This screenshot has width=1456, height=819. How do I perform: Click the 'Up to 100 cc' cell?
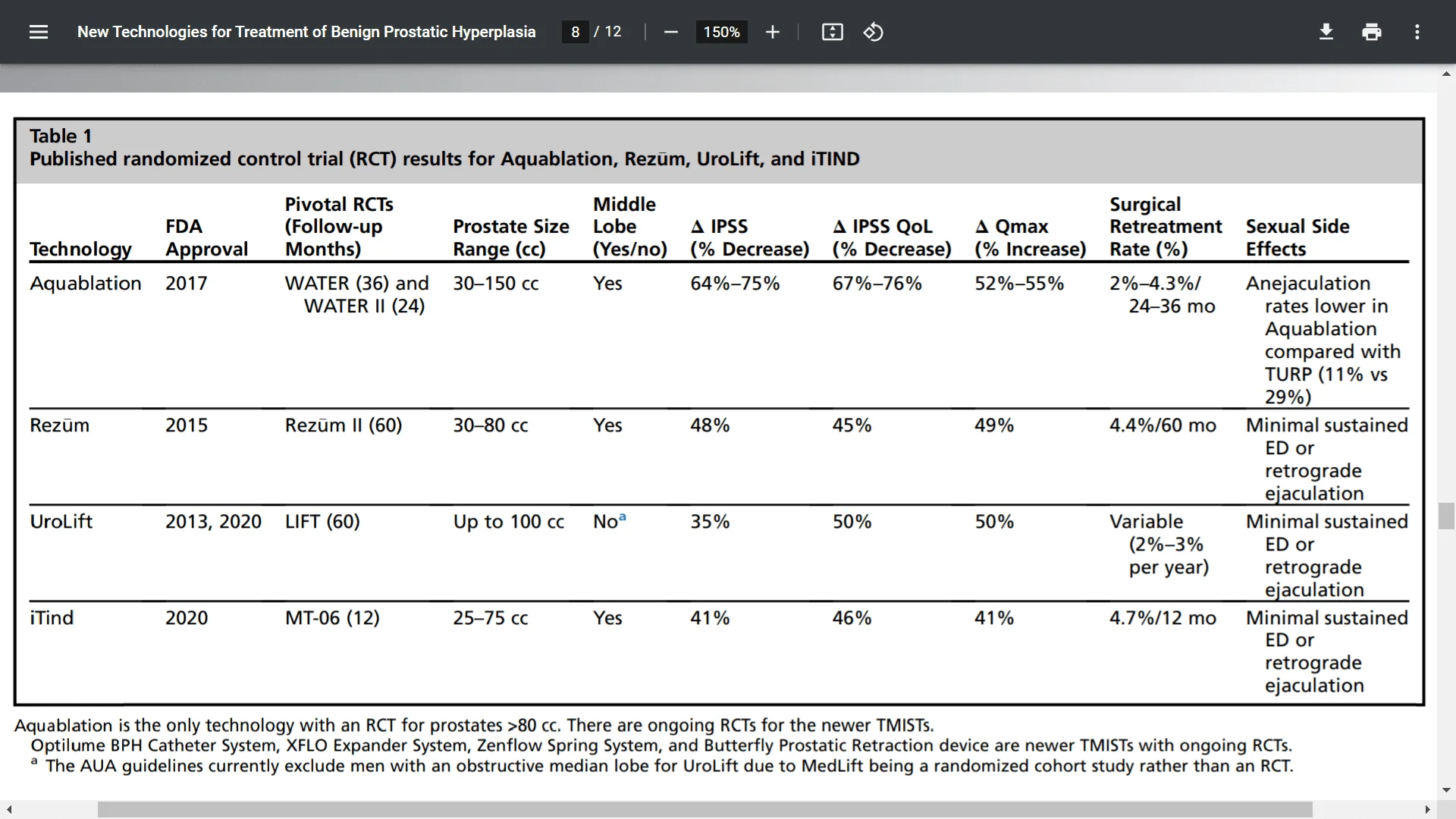click(x=508, y=521)
